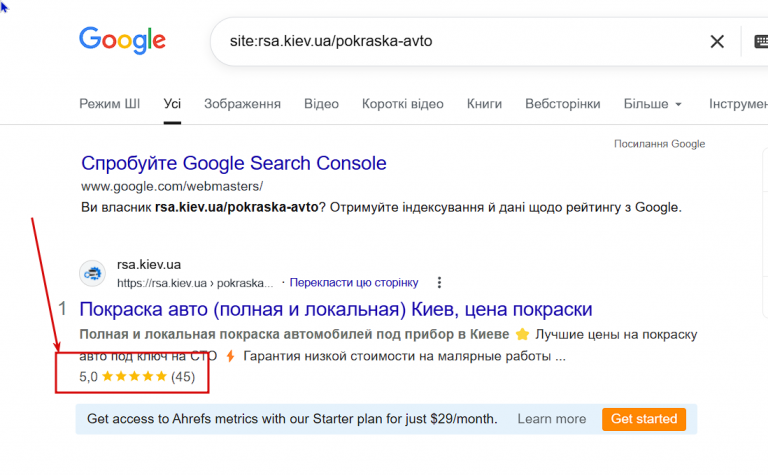The width and height of the screenshot is (768, 475).
Task: Click the rsa.kiev.ua site name
Action: (x=149, y=264)
